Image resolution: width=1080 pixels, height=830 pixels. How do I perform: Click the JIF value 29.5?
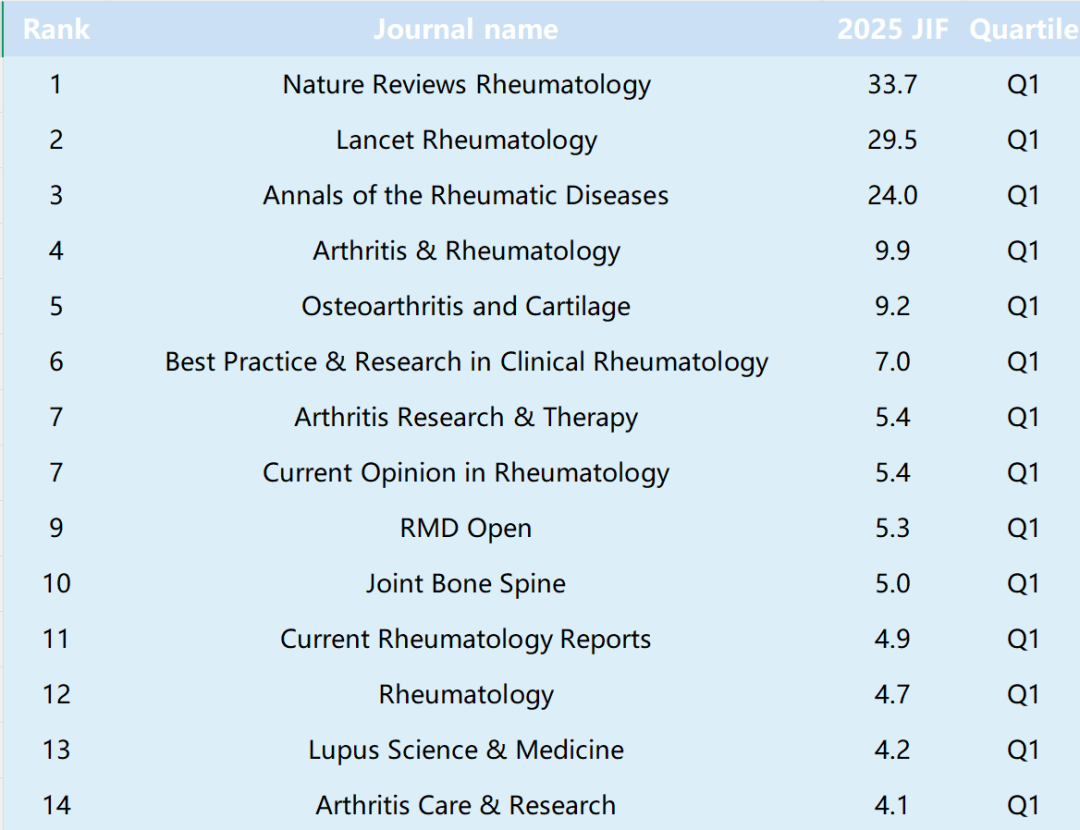pos(893,140)
